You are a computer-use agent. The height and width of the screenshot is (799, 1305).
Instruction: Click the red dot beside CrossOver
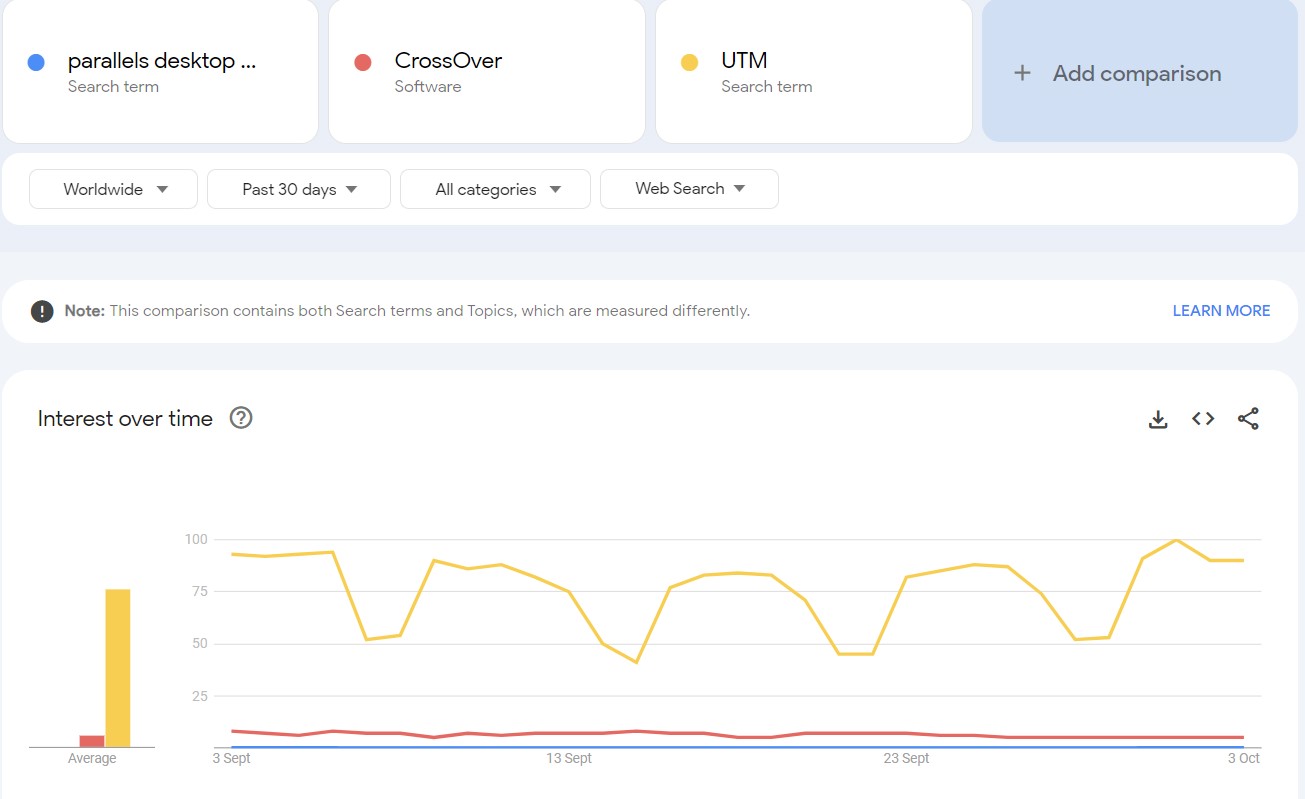[363, 62]
